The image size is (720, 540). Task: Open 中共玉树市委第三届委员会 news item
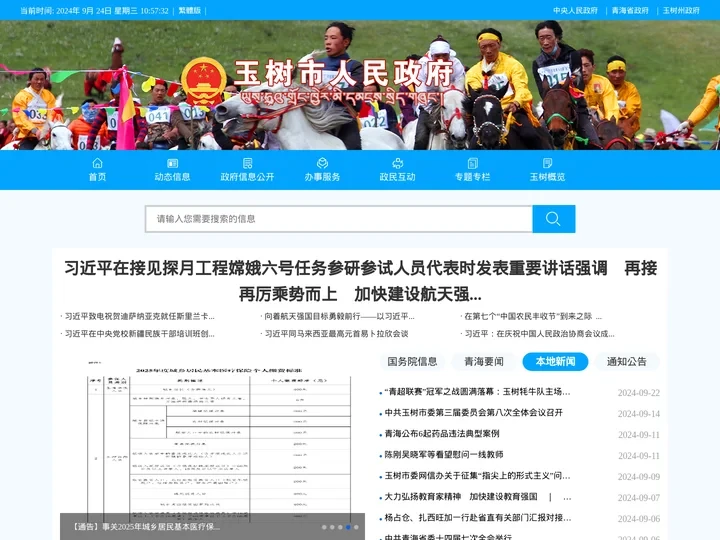coord(473,413)
